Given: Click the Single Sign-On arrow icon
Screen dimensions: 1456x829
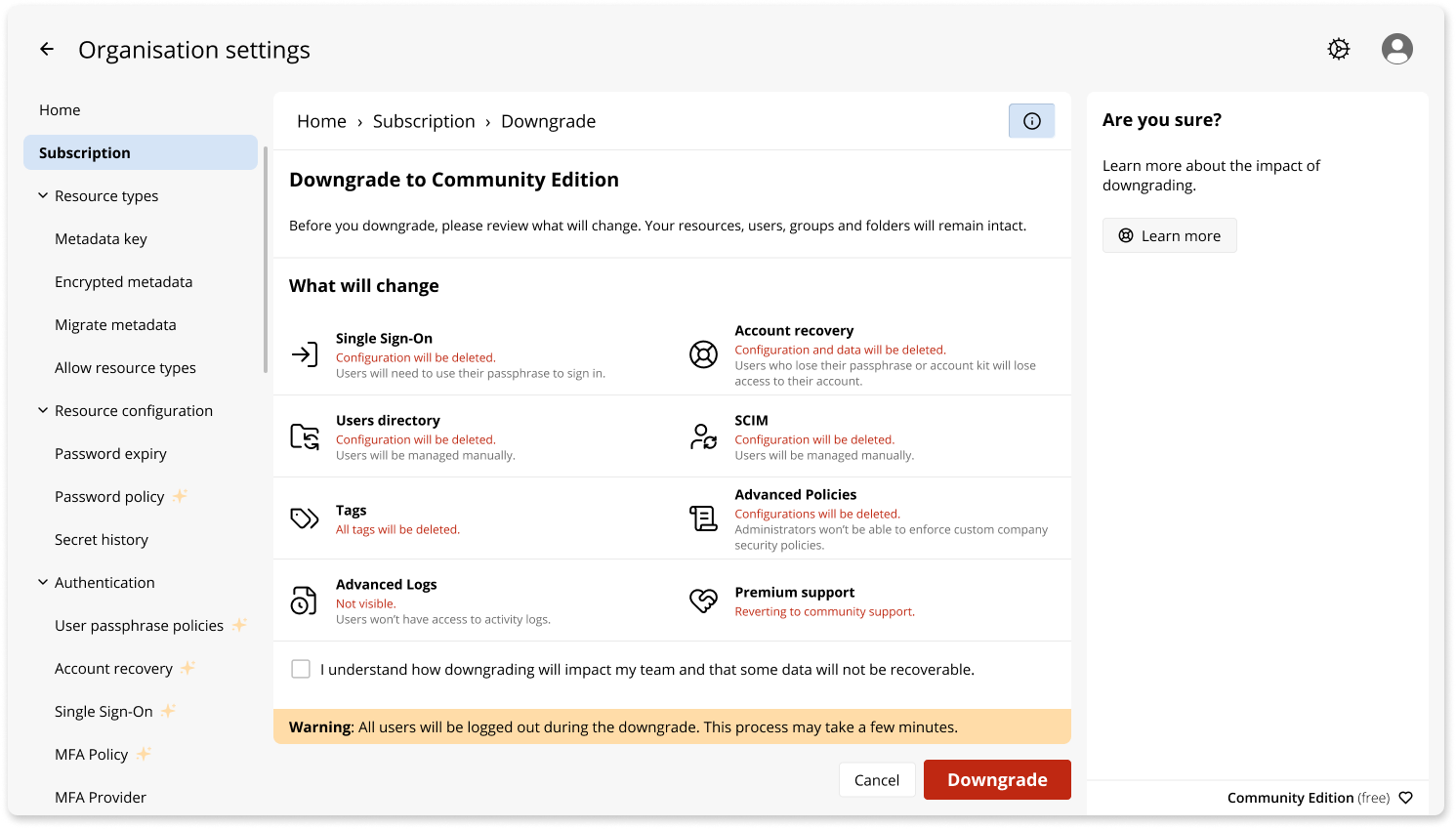Looking at the screenshot, I should click(305, 354).
